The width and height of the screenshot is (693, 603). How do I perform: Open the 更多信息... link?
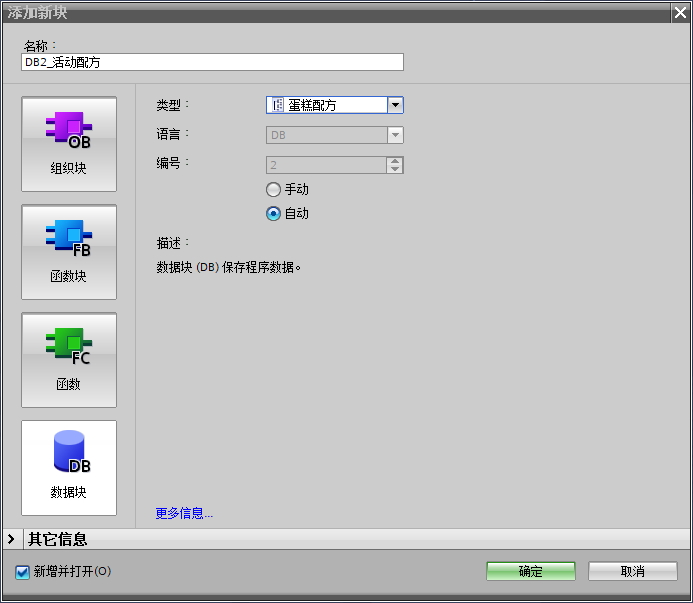coord(184,513)
